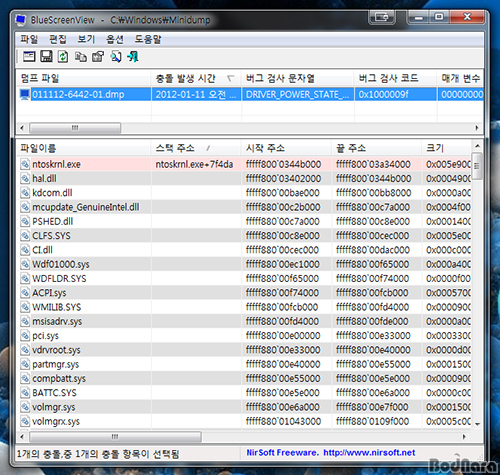
Task: Click the upper pane scroll right arrow
Action: click(x=477, y=128)
